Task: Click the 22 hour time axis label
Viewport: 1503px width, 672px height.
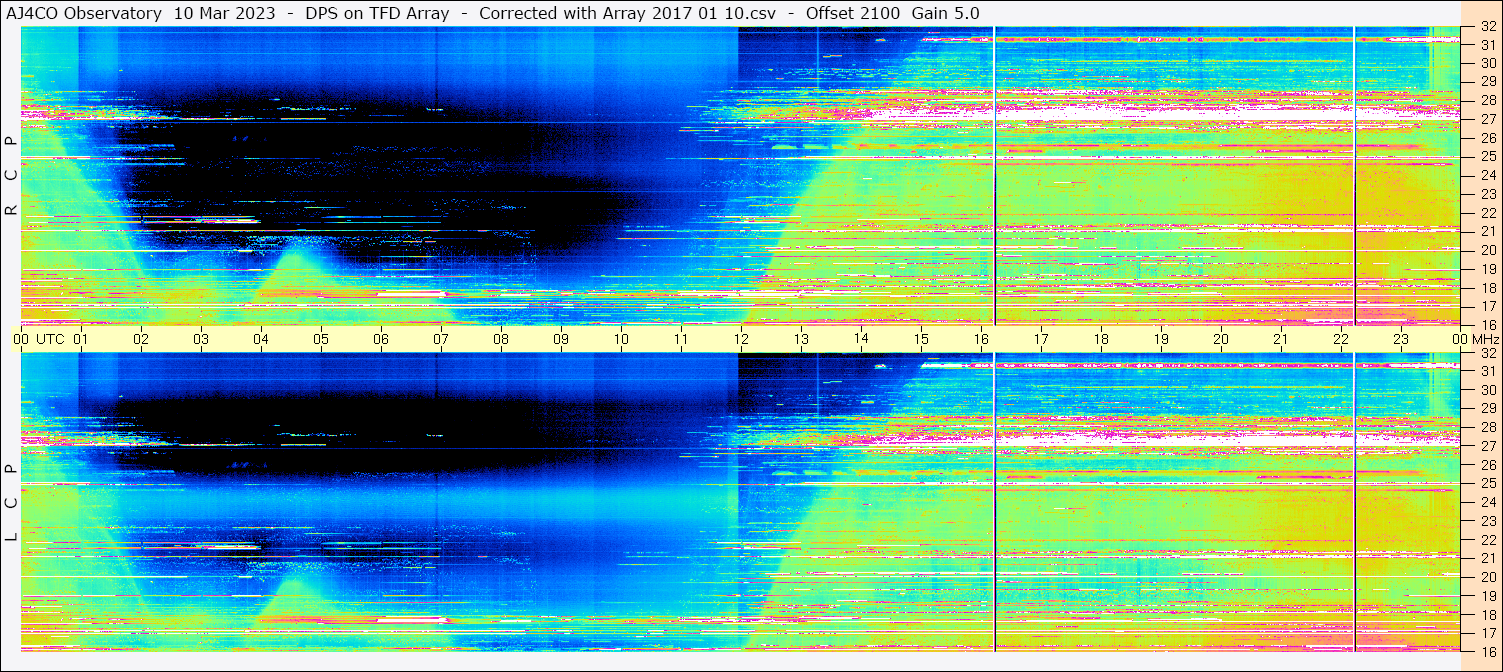Action: click(1341, 339)
